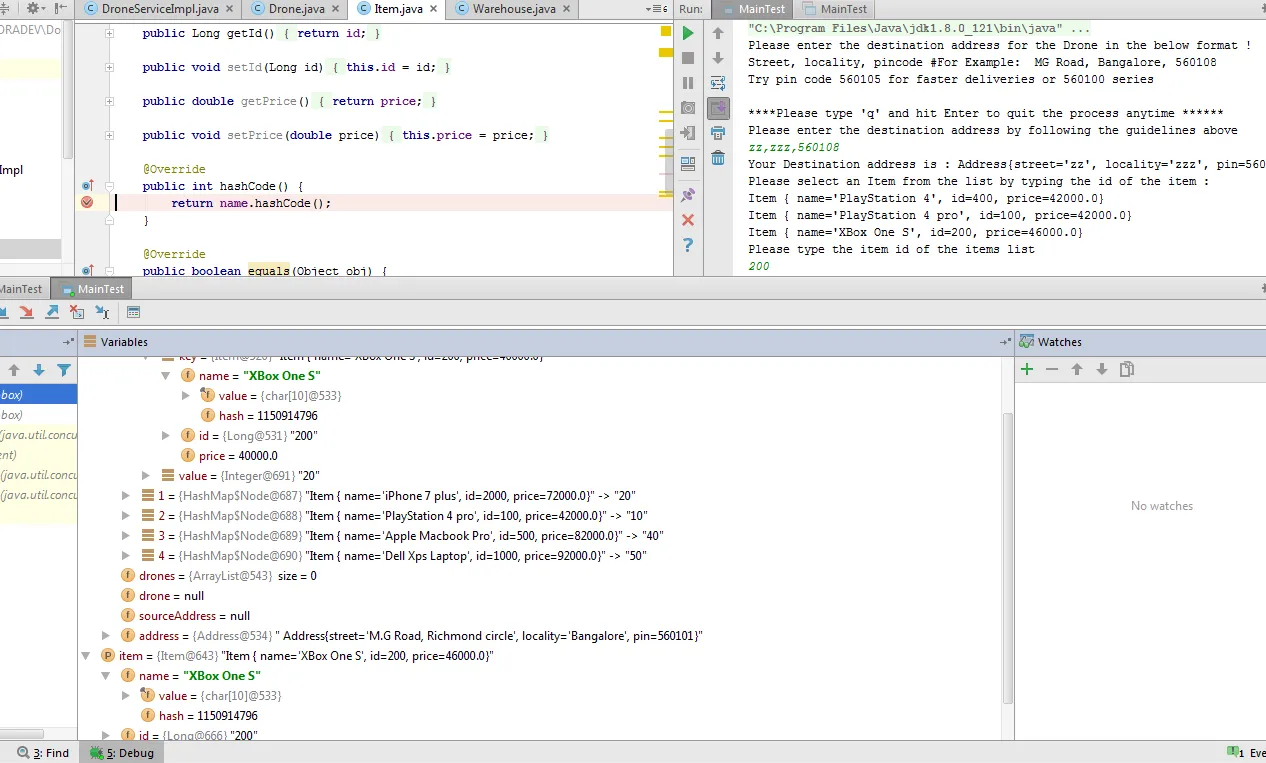
Task: Collapse the item = {Item@643} variable
Action: [x=86, y=656]
